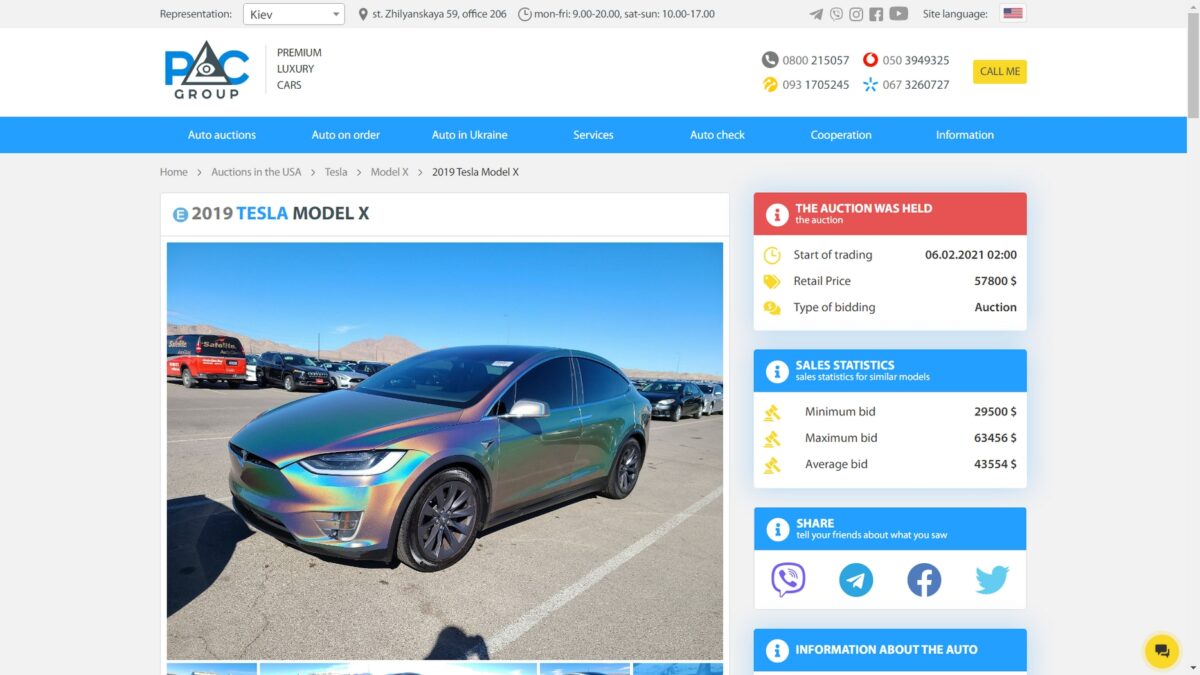Expand the Kiev representation dropdown

tap(294, 14)
